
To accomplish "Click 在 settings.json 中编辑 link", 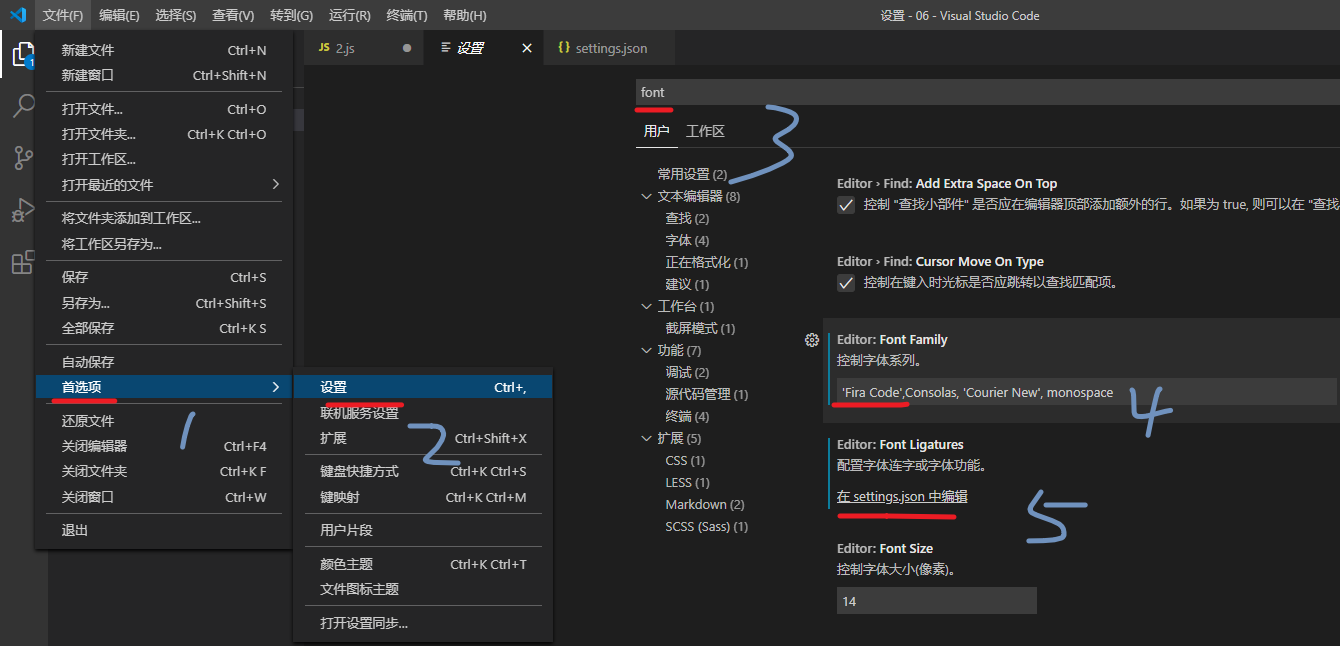I will pyautogui.click(x=902, y=497).
